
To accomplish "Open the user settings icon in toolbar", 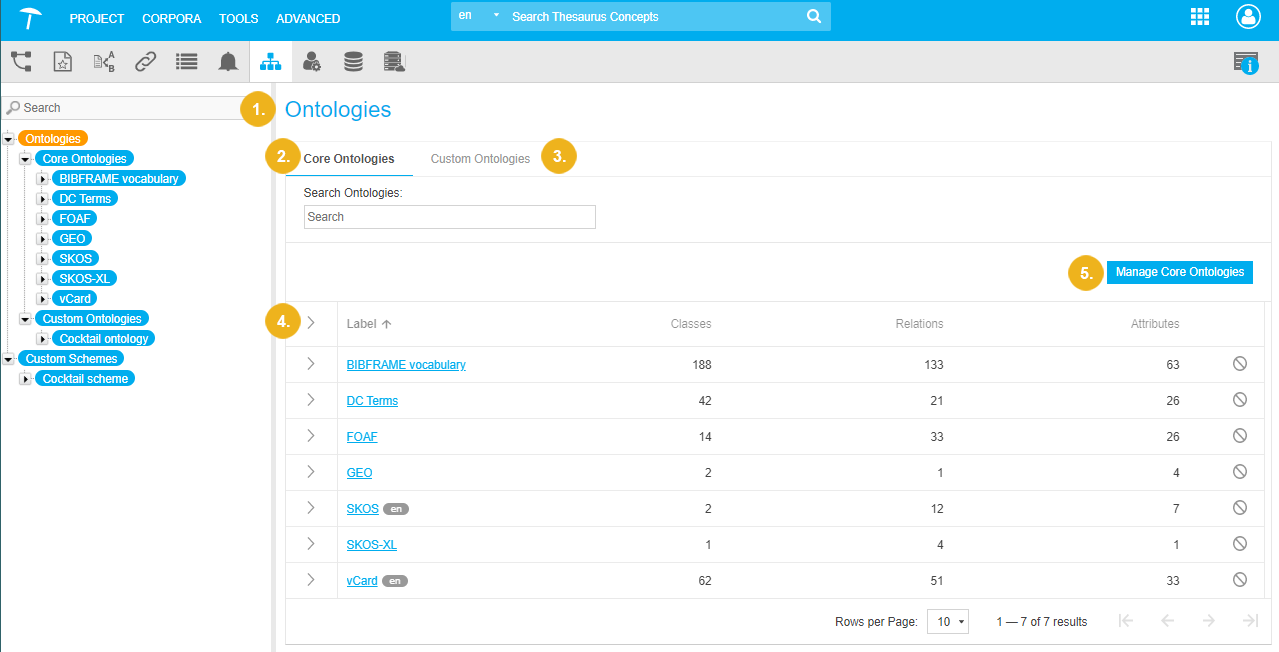I will (312, 62).
